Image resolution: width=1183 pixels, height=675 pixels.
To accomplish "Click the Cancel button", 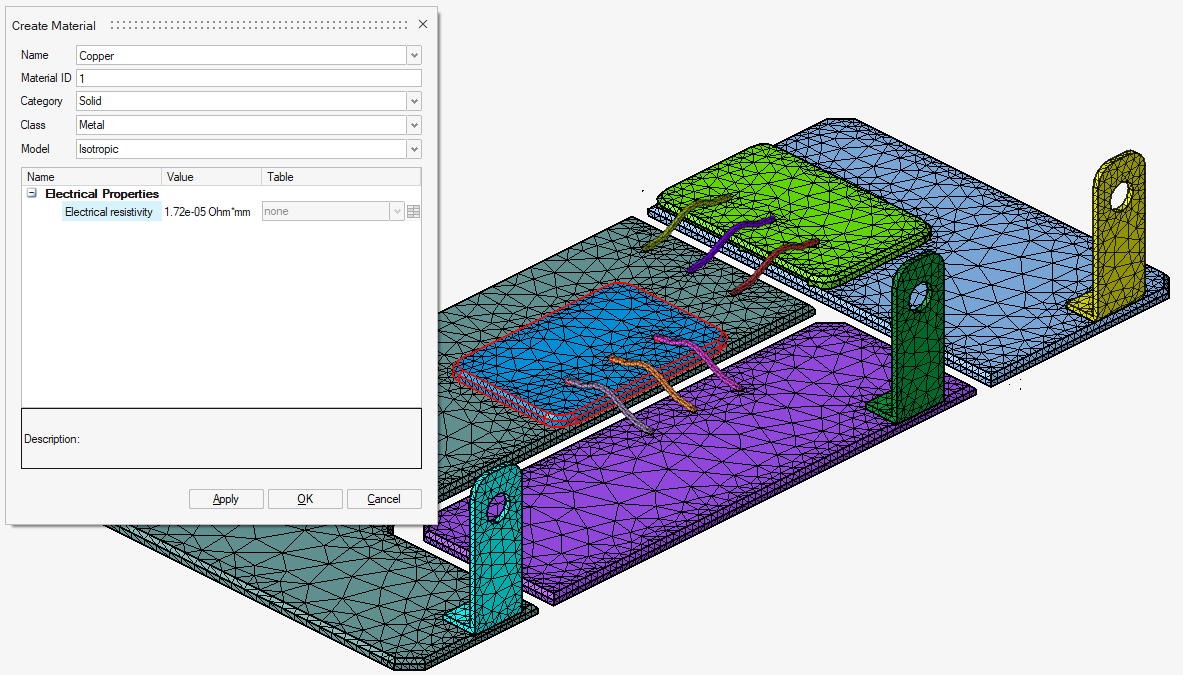I will coord(384,499).
